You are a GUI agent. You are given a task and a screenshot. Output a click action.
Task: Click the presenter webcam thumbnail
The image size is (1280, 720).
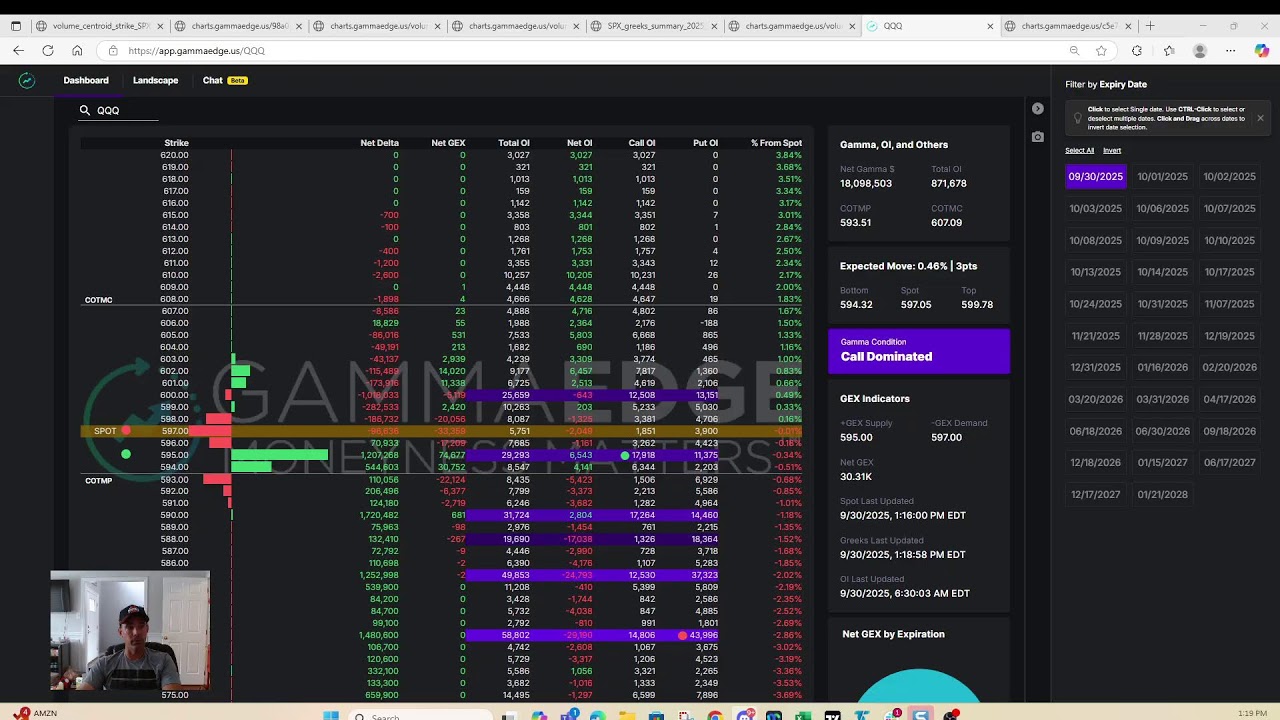click(x=130, y=631)
